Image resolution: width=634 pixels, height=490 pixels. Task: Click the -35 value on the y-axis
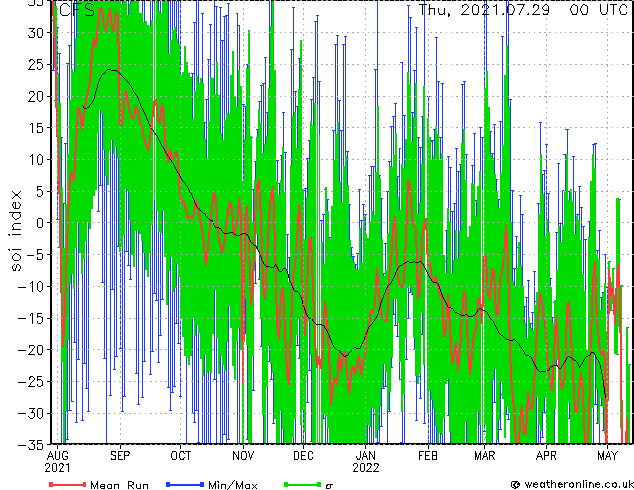coord(31,445)
